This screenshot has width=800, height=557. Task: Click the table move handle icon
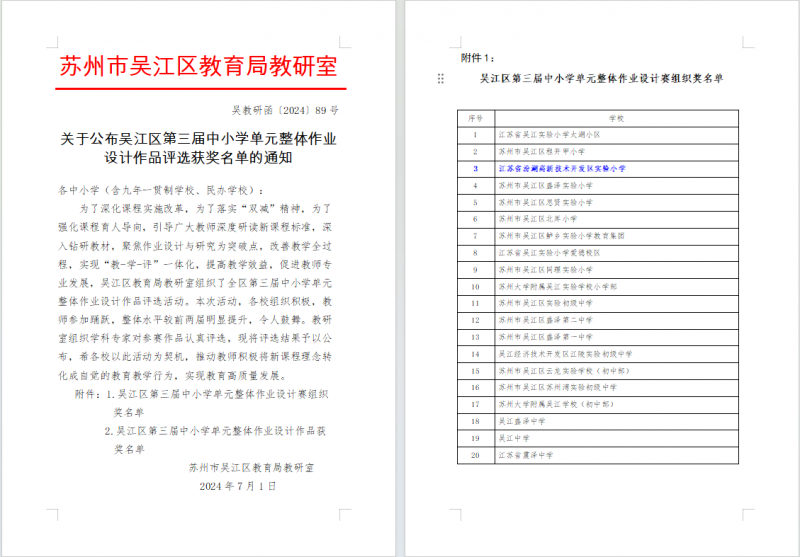tap(441, 79)
